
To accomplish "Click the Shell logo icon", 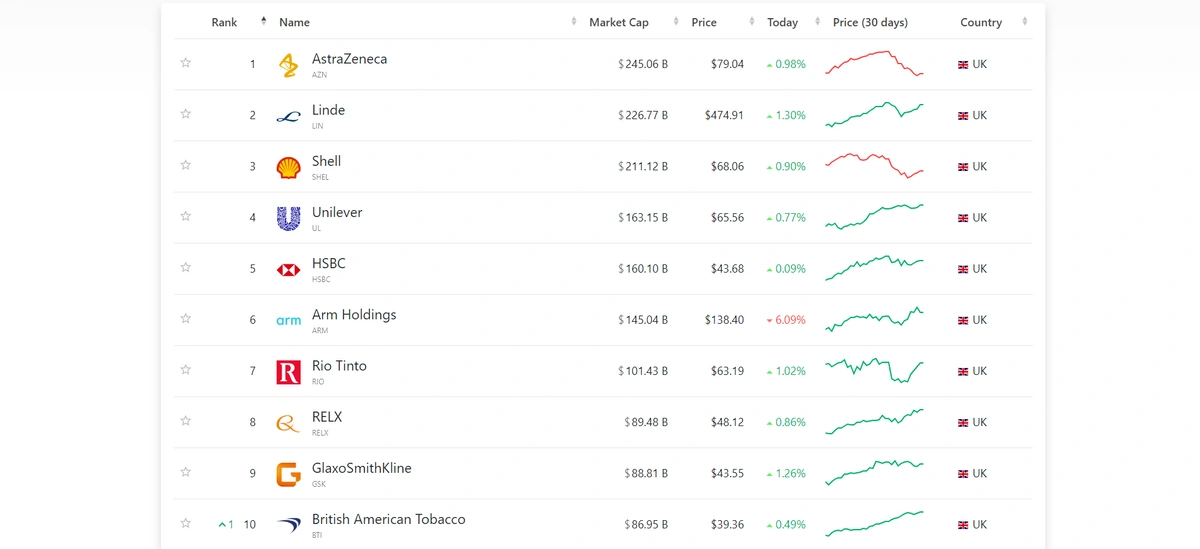I will pyautogui.click(x=288, y=167).
